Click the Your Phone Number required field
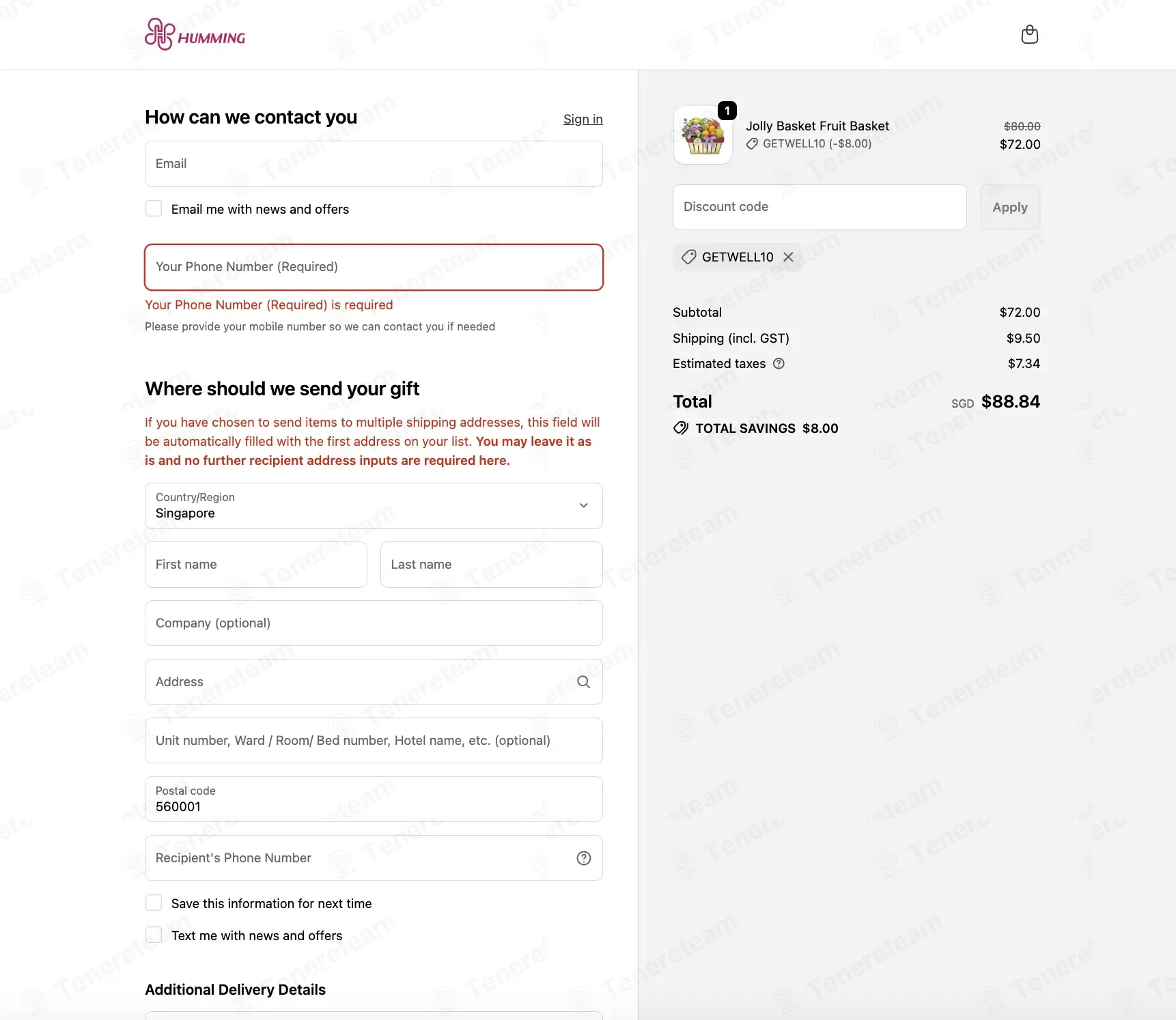This screenshot has height=1020, width=1176. (374, 267)
